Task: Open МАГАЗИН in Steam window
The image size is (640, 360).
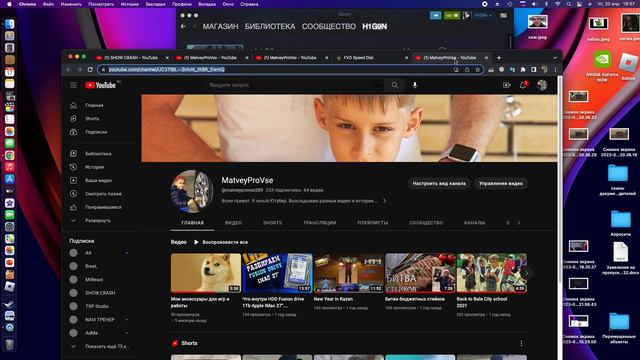Action: pos(220,27)
